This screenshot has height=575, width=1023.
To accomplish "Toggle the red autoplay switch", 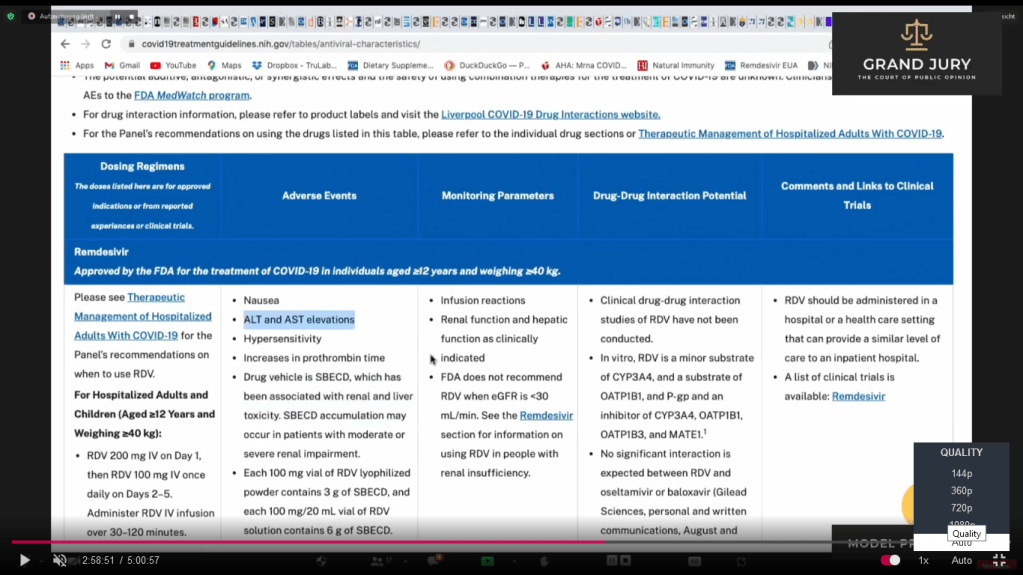I will click(x=889, y=560).
